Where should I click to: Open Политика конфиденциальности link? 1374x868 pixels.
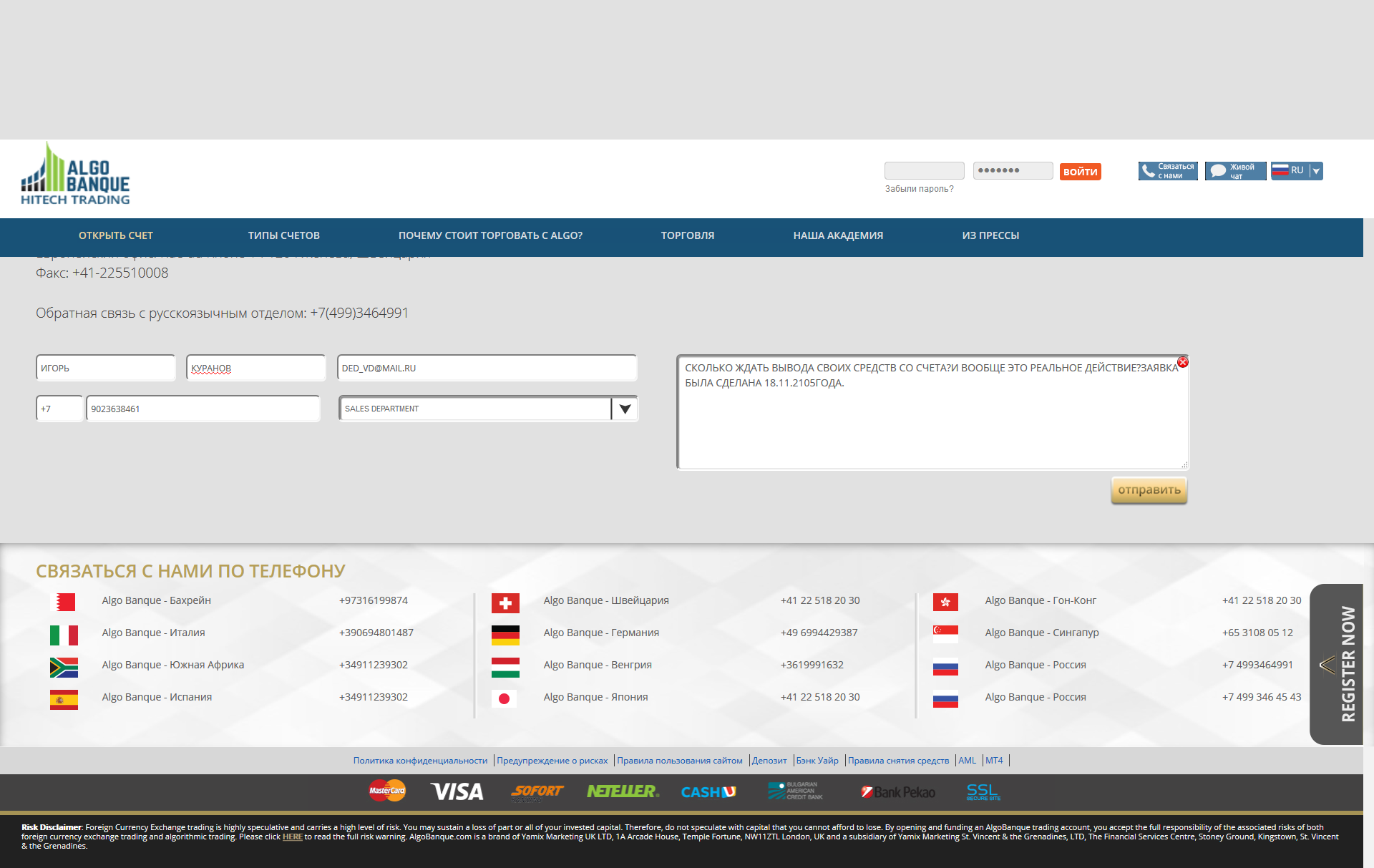420,761
